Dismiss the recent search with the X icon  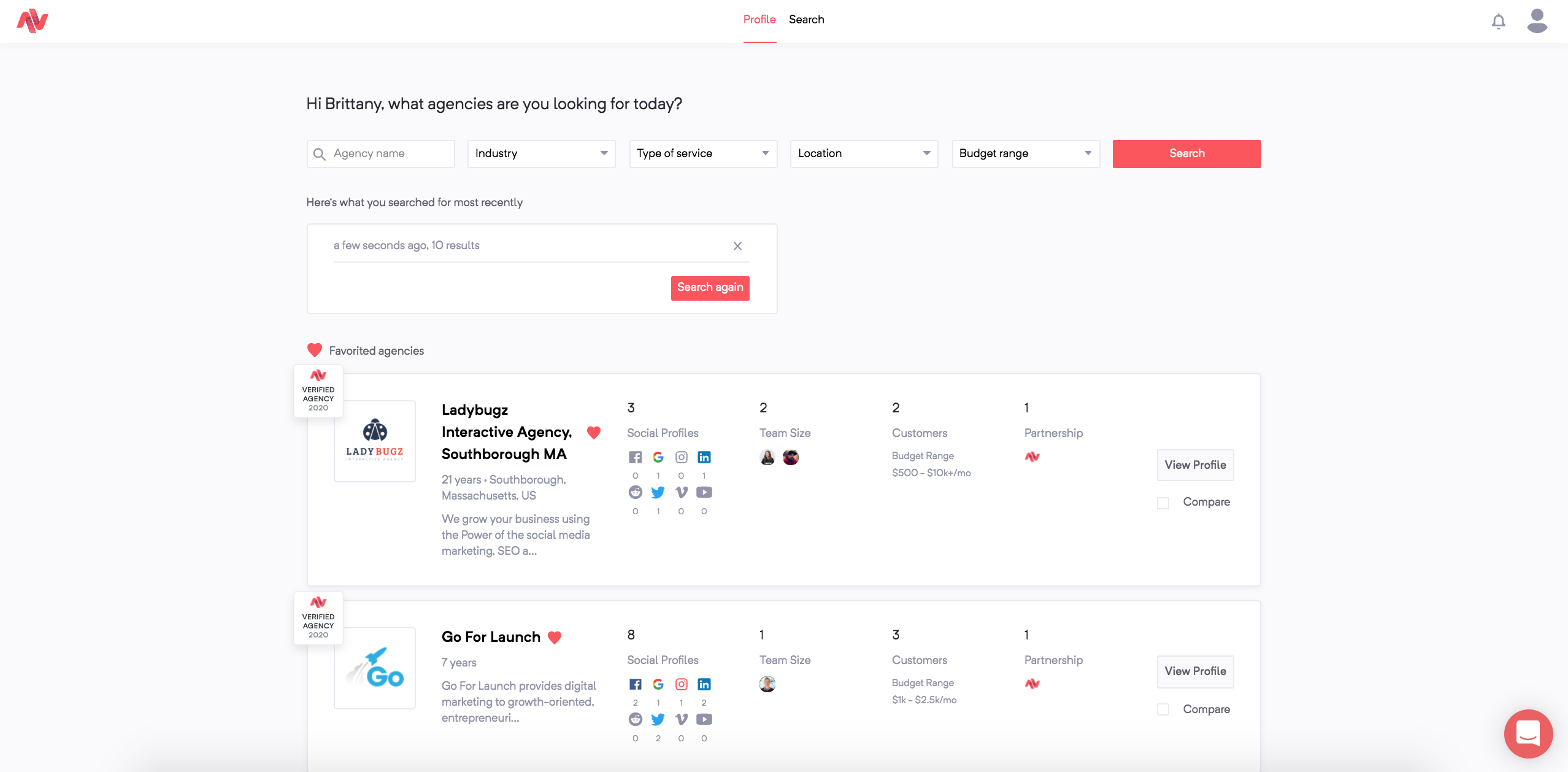tap(737, 246)
